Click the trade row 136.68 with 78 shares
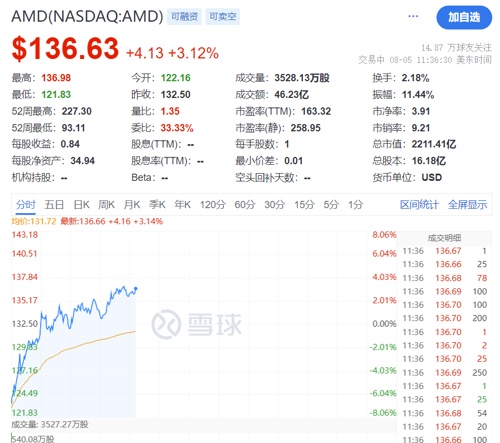The image size is (500, 443). (445, 278)
